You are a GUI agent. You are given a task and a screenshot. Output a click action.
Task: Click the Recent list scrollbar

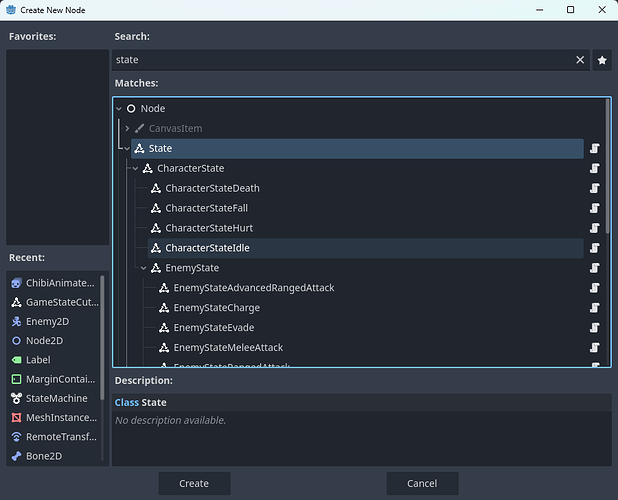pos(102,337)
